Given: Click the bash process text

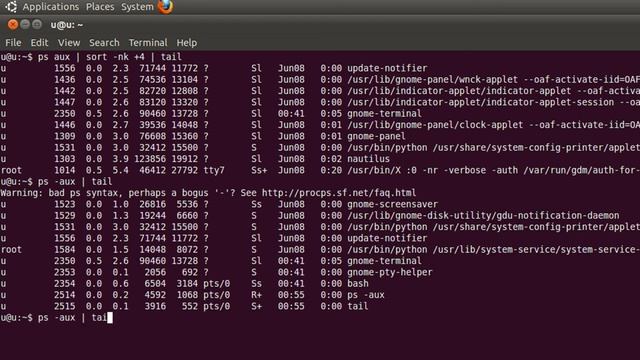Looking at the screenshot, I should (x=358, y=283).
